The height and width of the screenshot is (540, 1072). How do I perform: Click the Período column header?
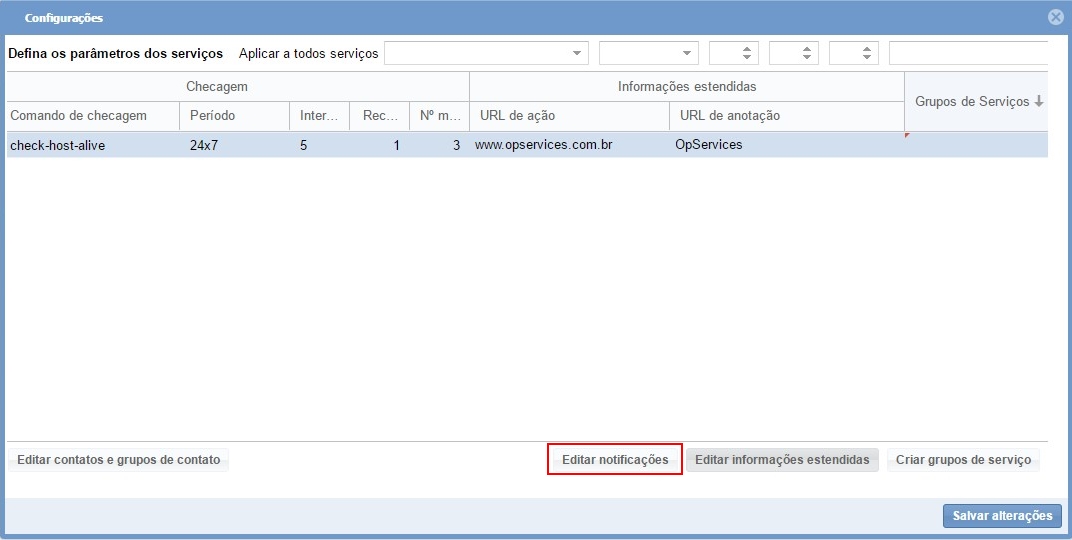pos(233,116)
